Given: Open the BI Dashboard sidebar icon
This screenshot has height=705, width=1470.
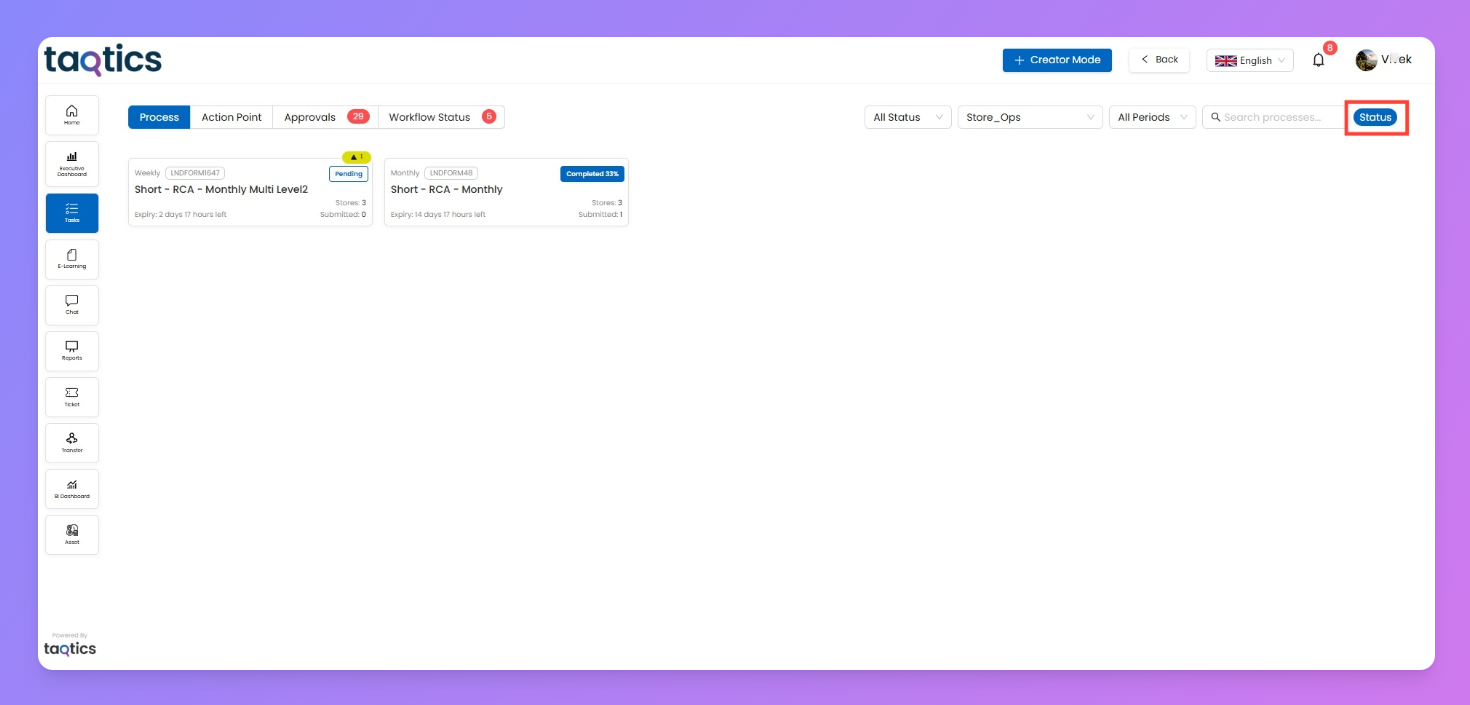Looking at the screenshot, I should pos(72,489).
